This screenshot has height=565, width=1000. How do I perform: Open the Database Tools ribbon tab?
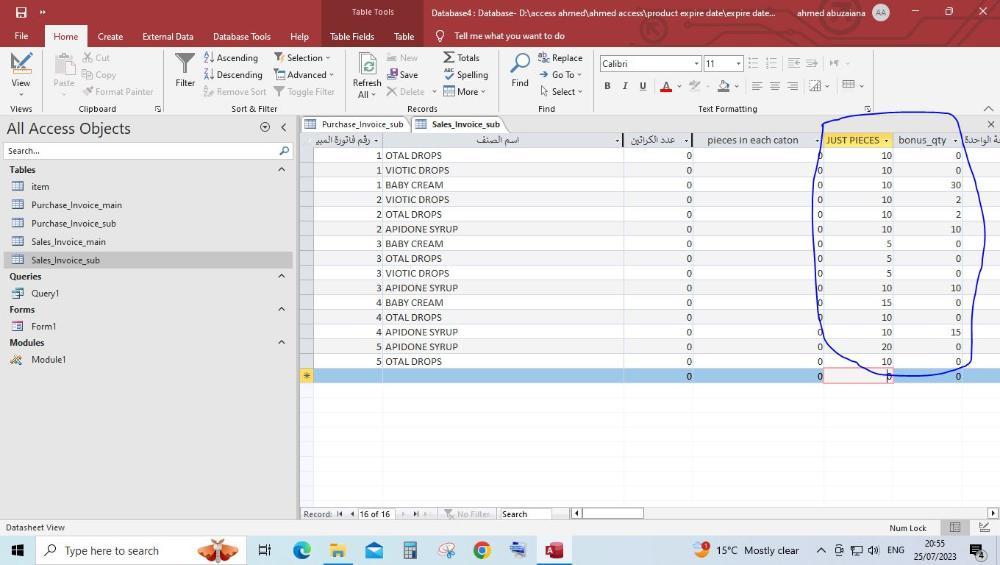tap(241, 36)
